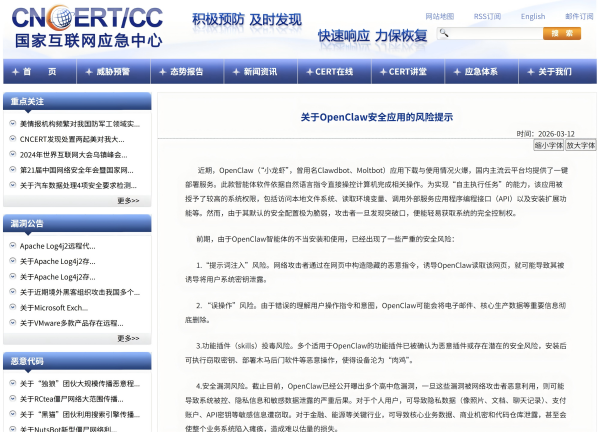The height and width of the screenshot is (432, 600).
Task: Click bullet icon beside 美情报机构 item
Action: 13,123
